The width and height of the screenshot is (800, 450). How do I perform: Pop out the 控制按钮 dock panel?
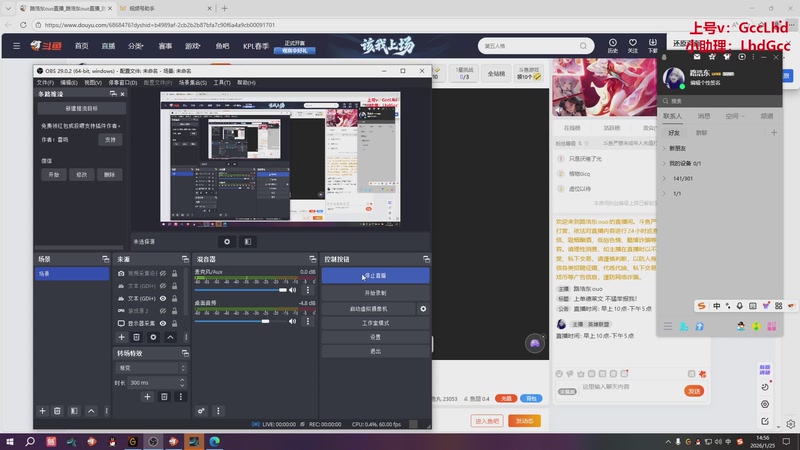click(x=426, y=259)
